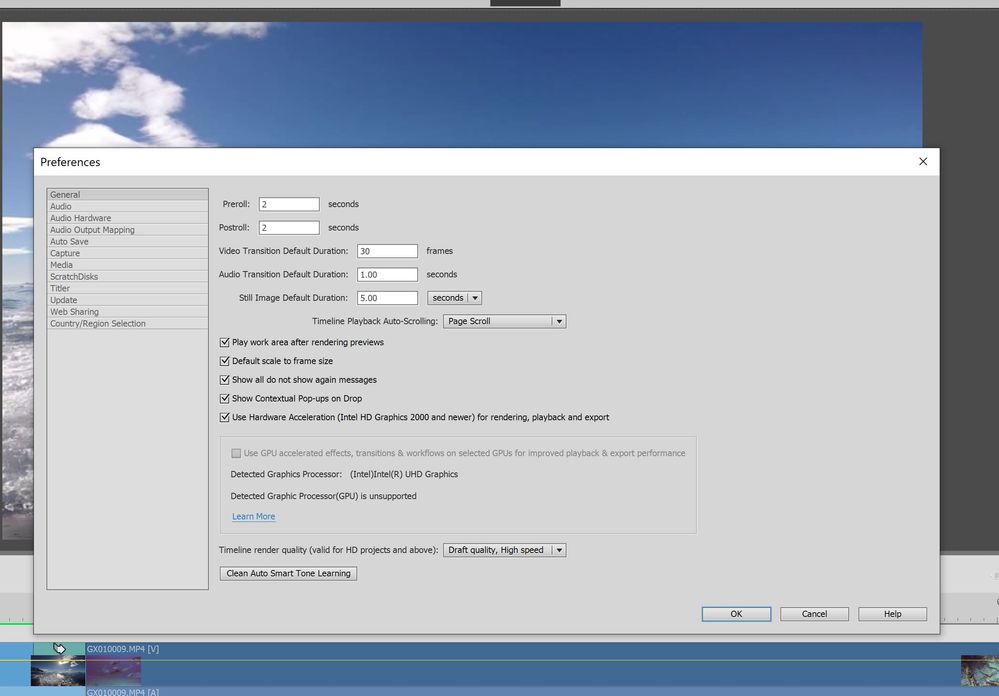This screenshot has width=999, height=696.
Task: Open Timeline render quality dropdown
Action: coord(505,550)
